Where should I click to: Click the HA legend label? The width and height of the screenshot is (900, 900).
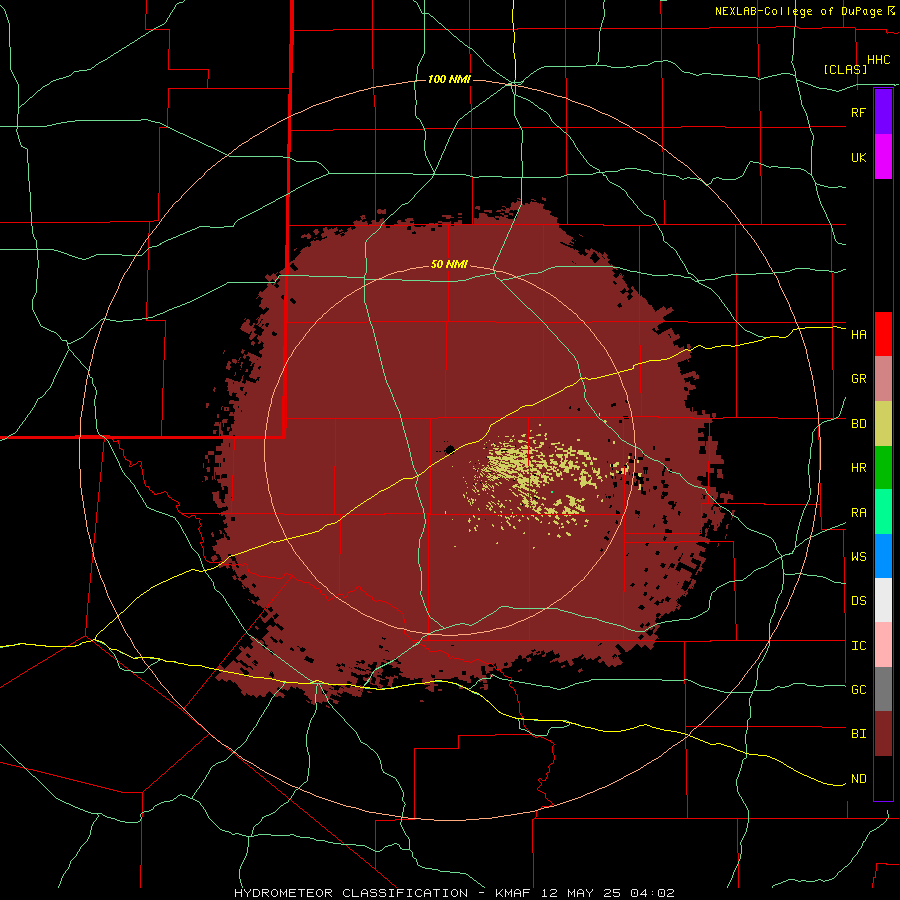[858, 335]
